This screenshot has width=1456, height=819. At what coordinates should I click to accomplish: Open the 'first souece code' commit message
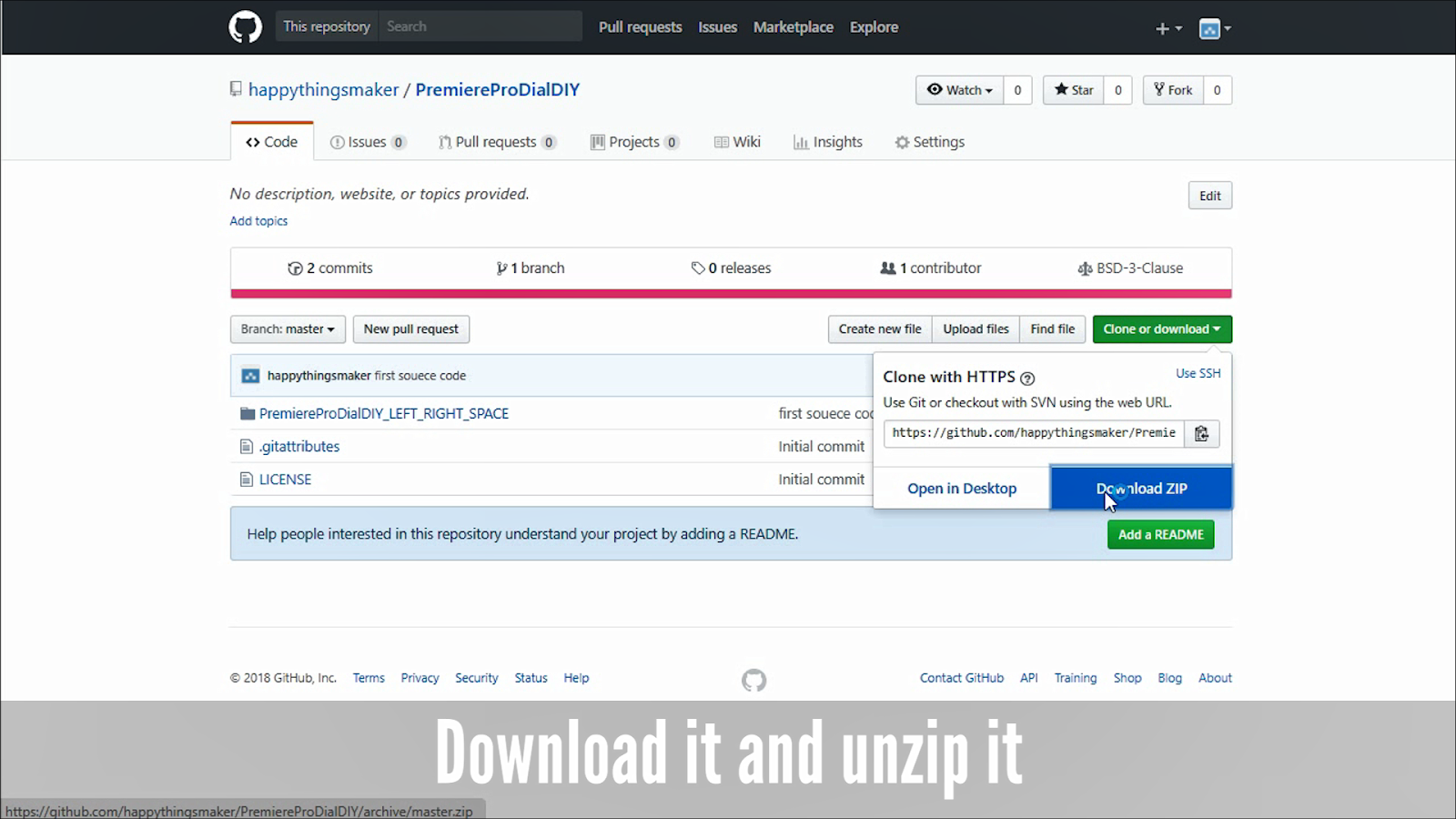tap(420, 376)
